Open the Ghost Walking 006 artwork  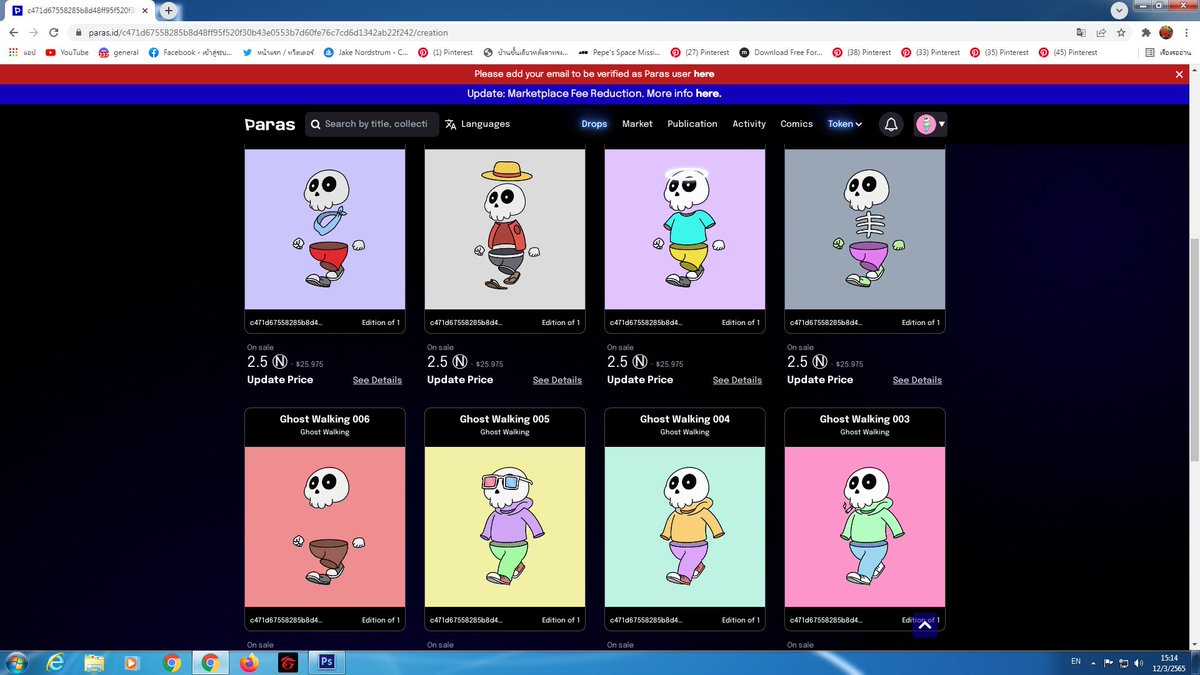pyautogui.click(x=325, y=527)
